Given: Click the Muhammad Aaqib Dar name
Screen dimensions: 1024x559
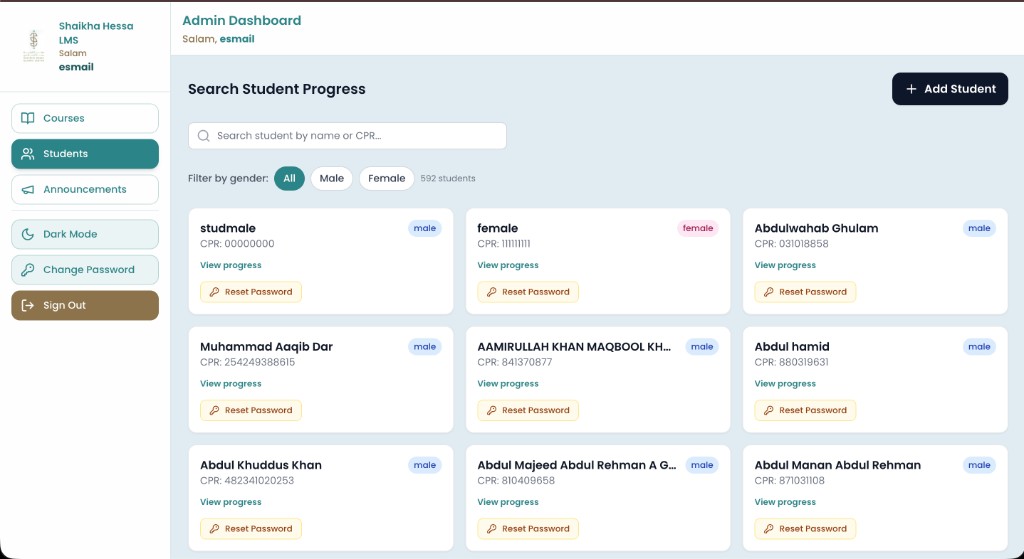Looking at the screenshot, I should [266, 346].
